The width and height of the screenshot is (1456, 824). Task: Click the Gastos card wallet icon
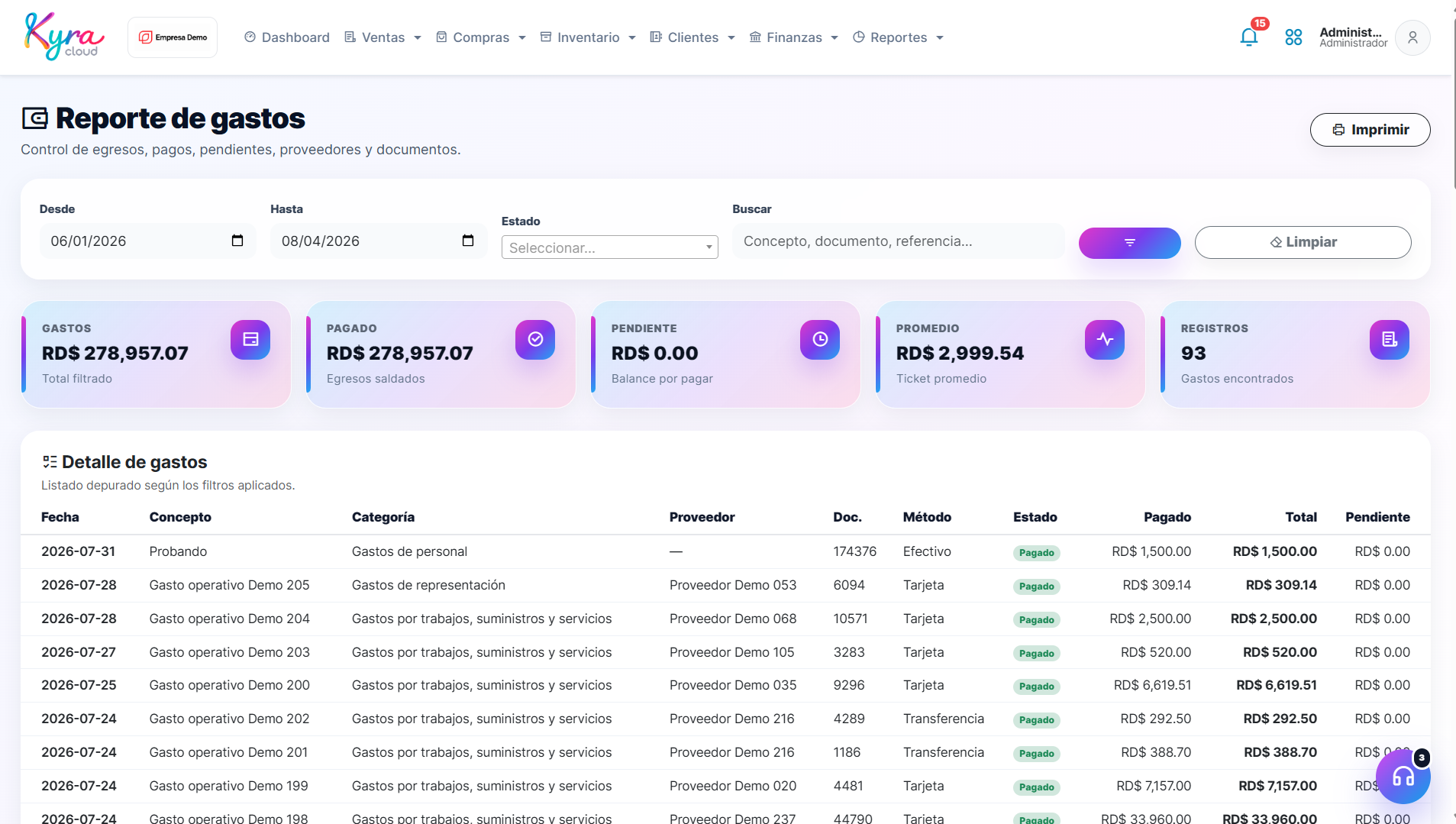click(250, 340)
